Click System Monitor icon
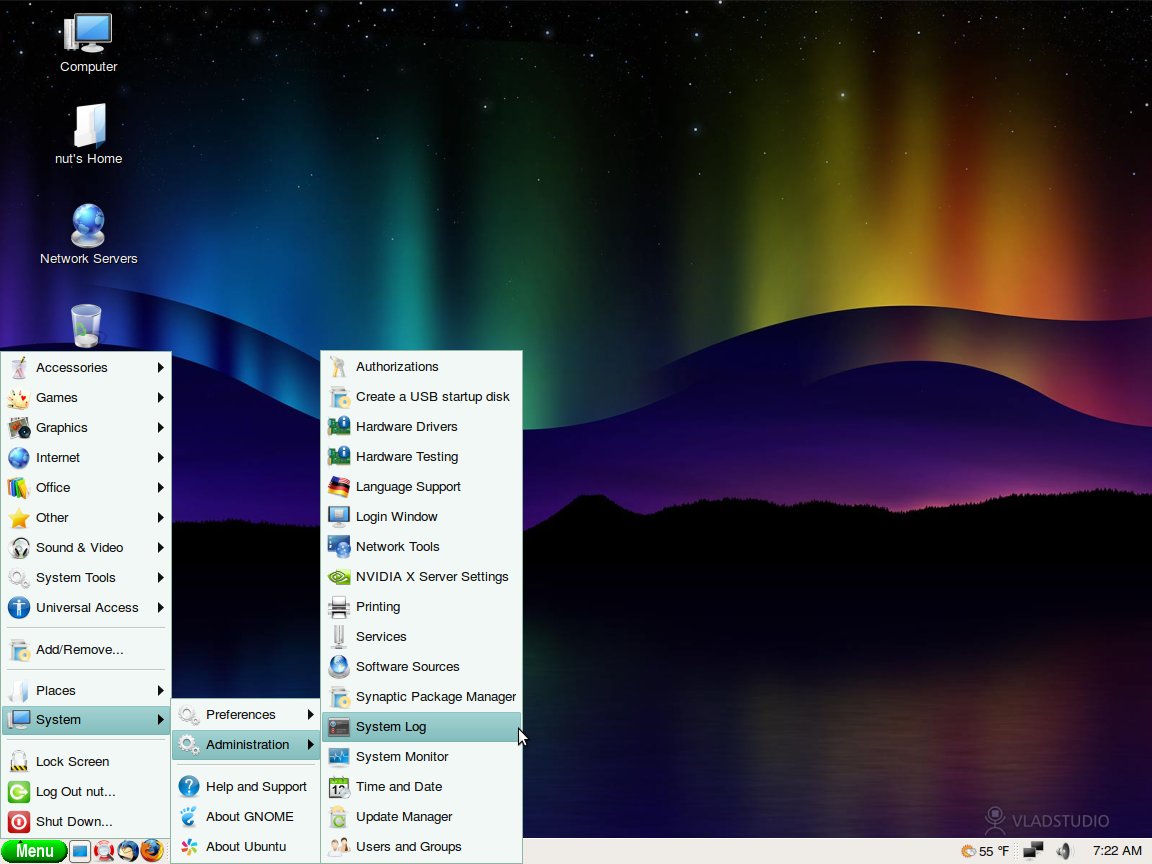Viewport: 1152px width, 864px height. pos(339,757)
